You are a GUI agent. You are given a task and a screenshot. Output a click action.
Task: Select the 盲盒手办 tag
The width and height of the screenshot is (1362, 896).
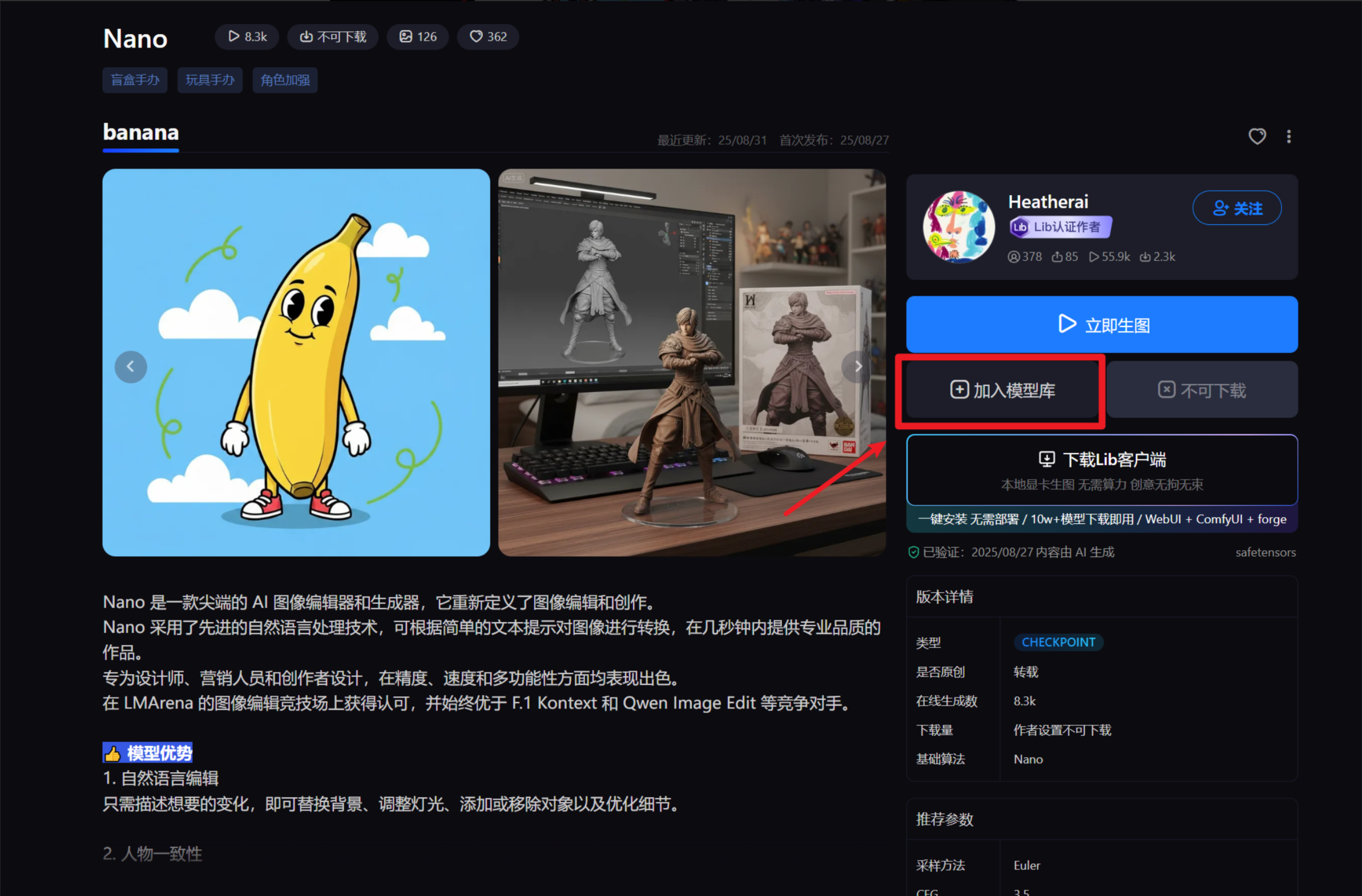pyautogui.click(x=135, y=80)
